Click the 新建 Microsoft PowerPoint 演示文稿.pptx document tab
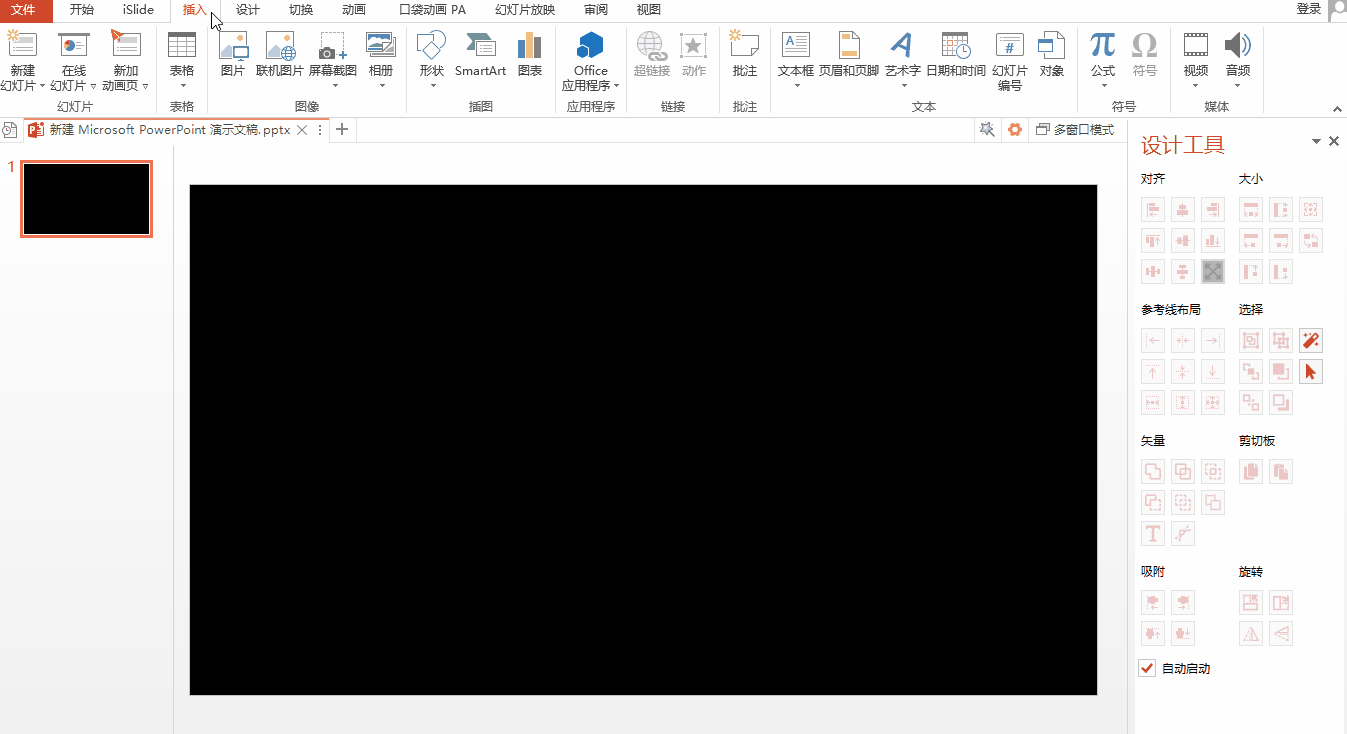Screen dimensions: 1347x734 [x=169, y=130]
